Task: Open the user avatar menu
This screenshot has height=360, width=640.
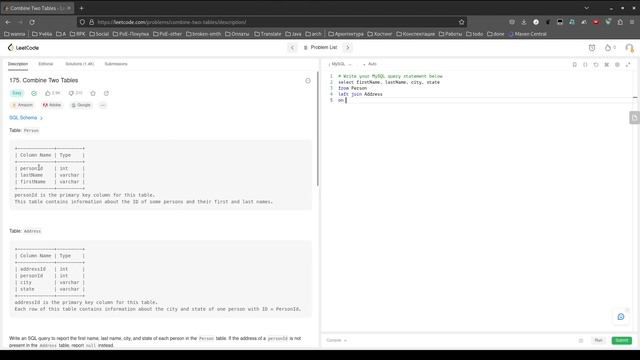Action: point(629,48)
